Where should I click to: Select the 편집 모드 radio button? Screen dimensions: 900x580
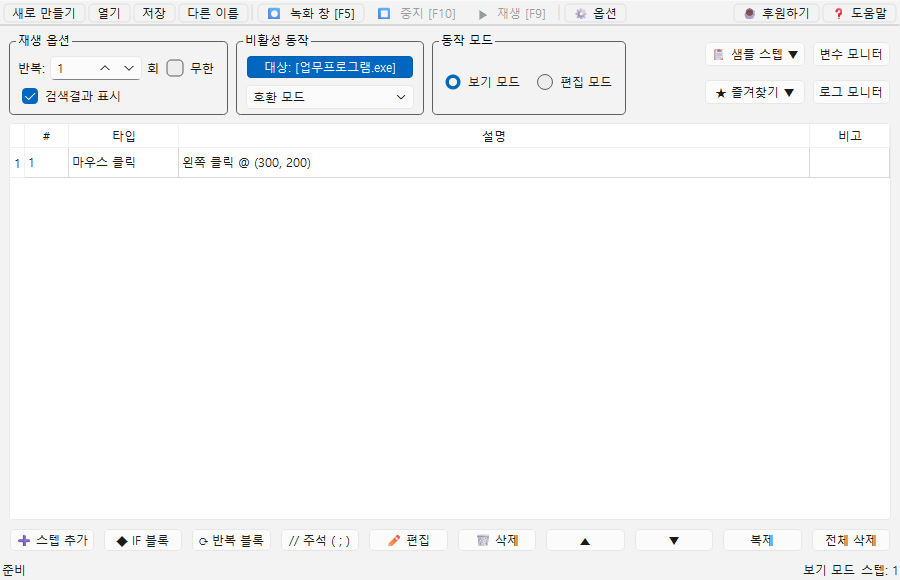pyautogui.click(x=545, y=82)
